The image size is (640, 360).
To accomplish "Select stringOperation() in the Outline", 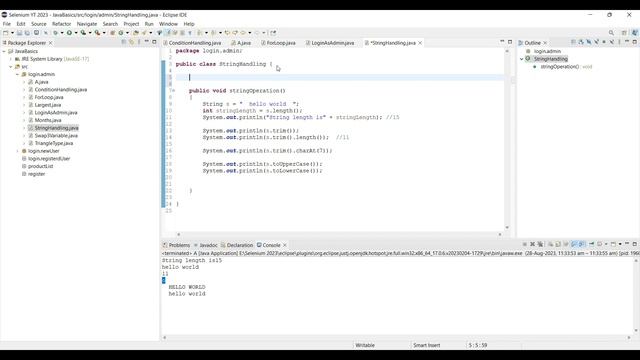I will [560, 67].
